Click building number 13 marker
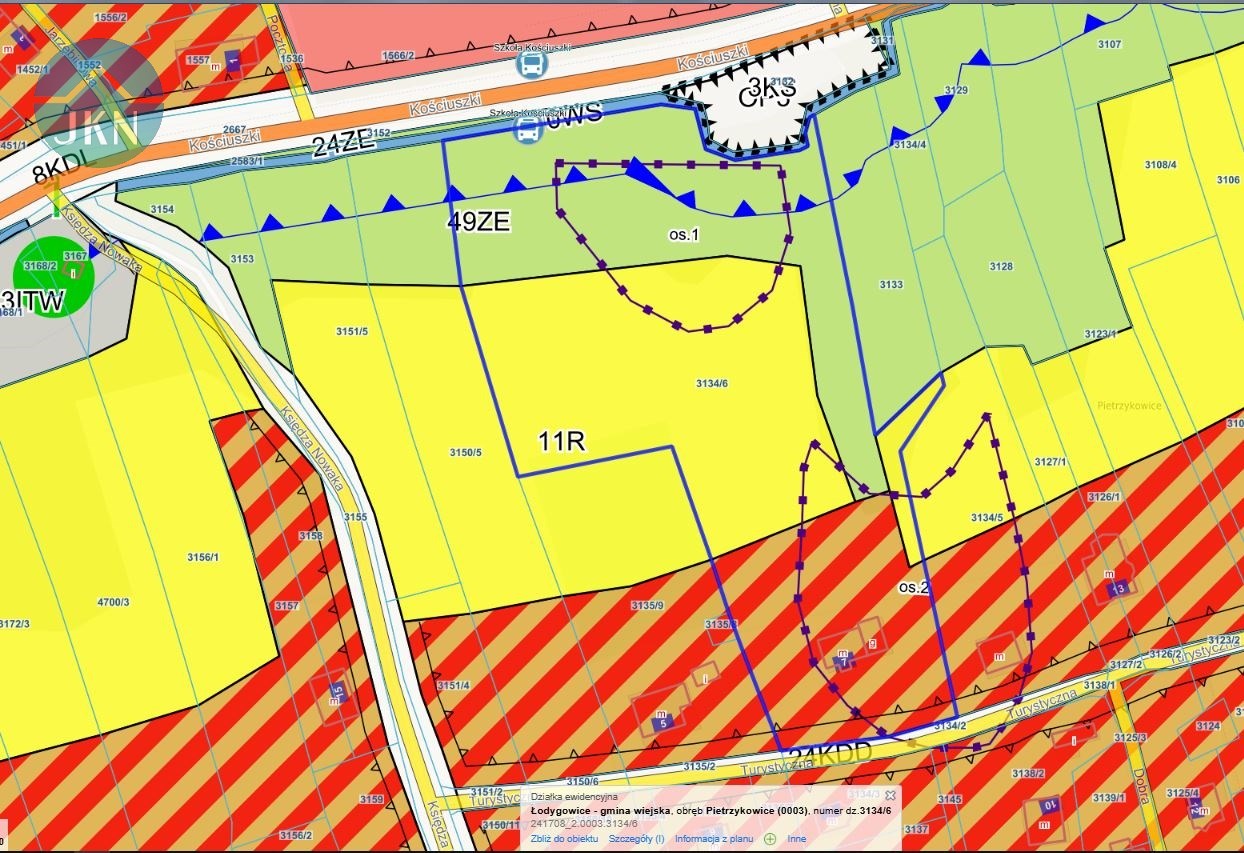The image size is (1244, 853). (x=1120, y=586)
